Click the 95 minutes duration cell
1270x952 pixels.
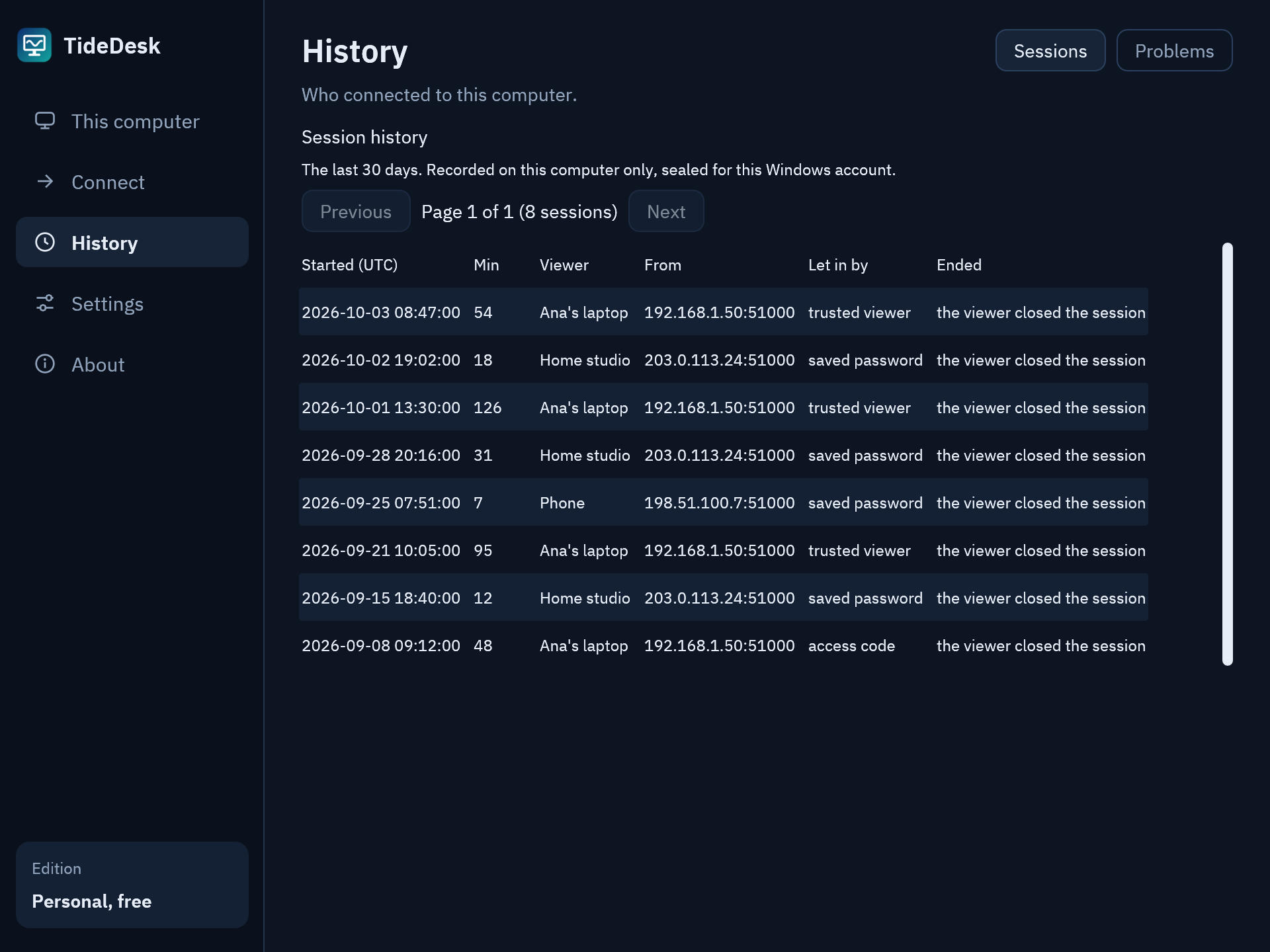click(483, 551)
